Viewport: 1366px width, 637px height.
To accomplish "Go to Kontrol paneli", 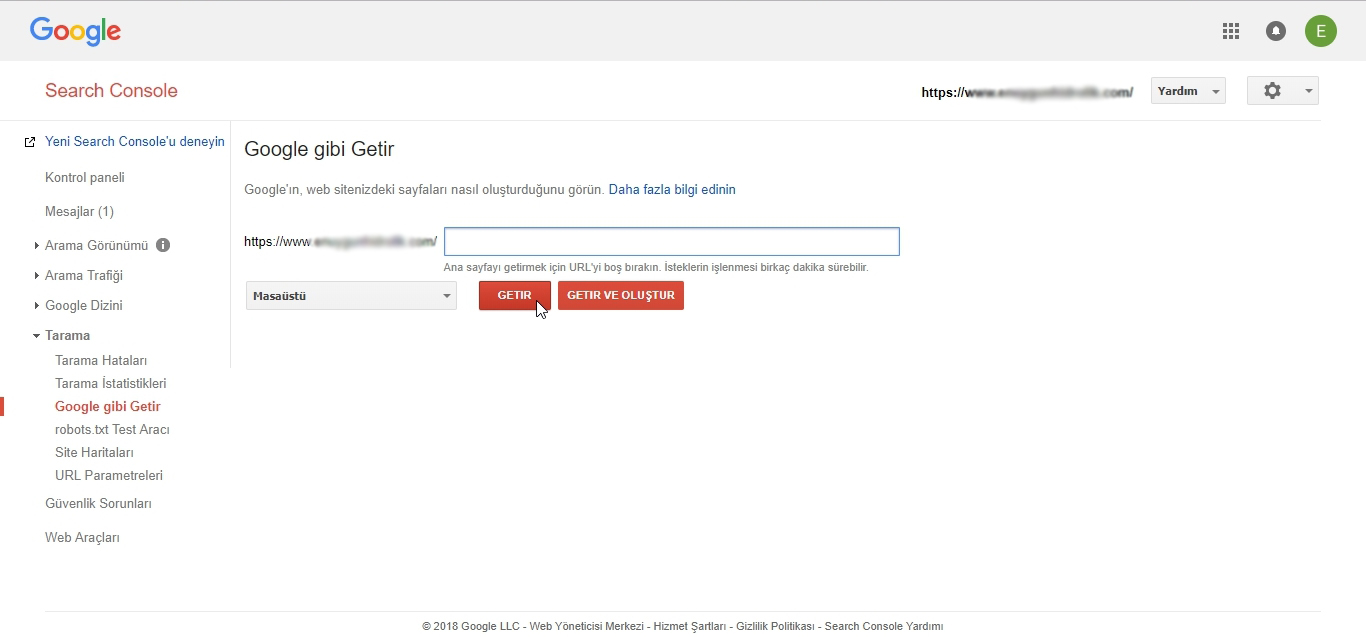I will [85, 177].
